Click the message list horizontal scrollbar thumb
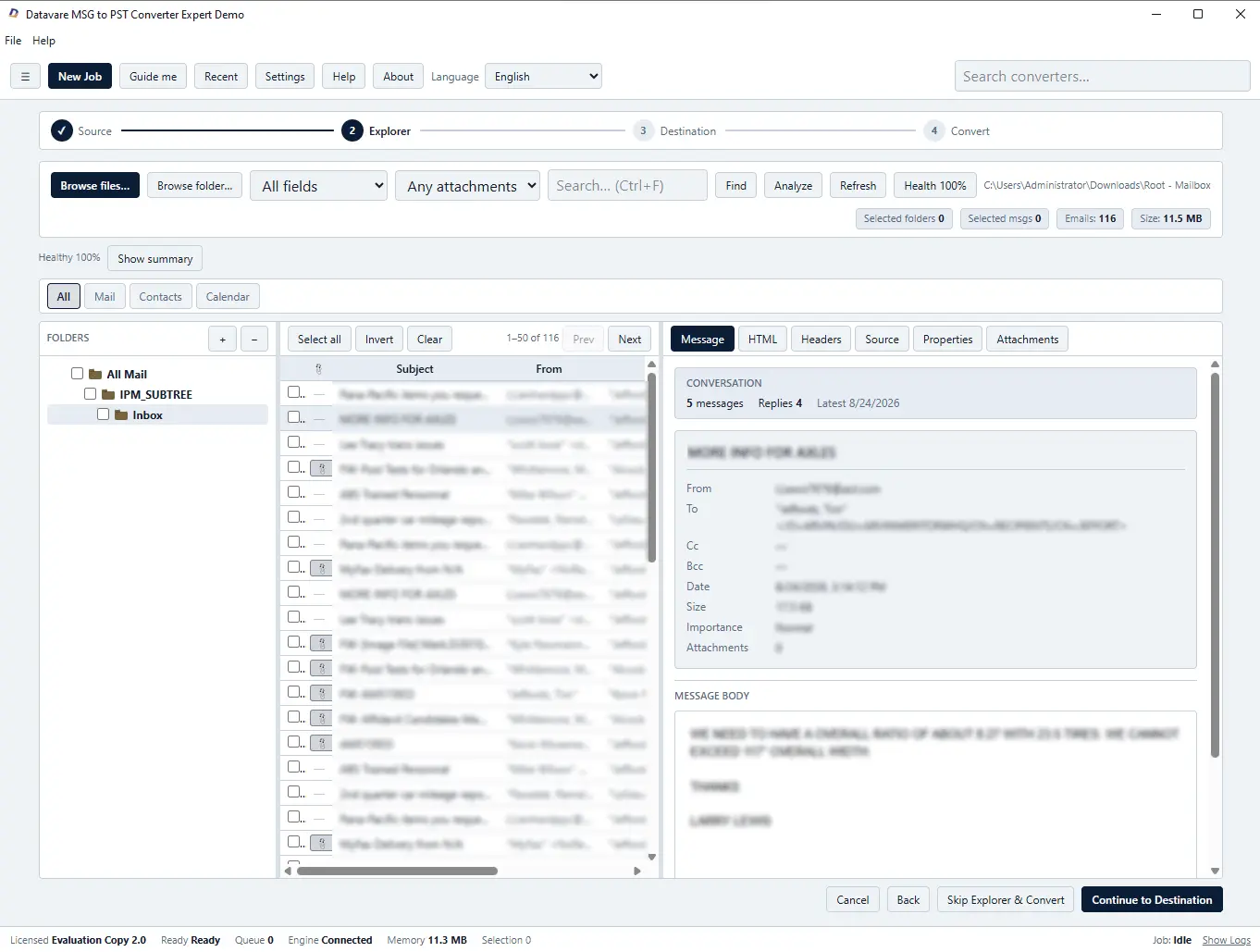The width and height of the screenshot is (1260, 952). pyautogui.click(x=397, y=871)
